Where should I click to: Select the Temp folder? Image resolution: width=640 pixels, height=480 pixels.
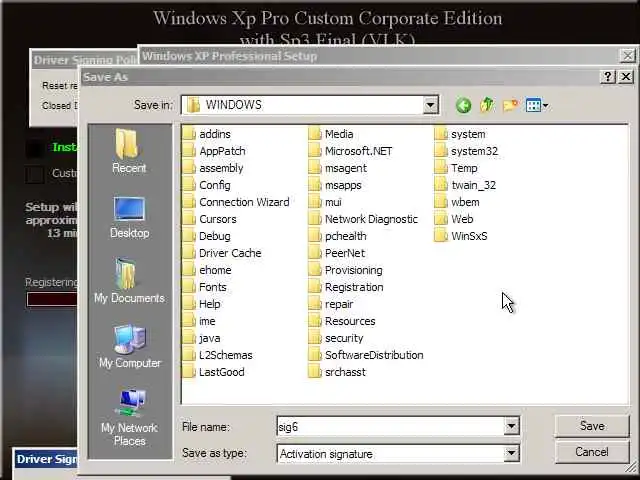(x=456, y=168)
